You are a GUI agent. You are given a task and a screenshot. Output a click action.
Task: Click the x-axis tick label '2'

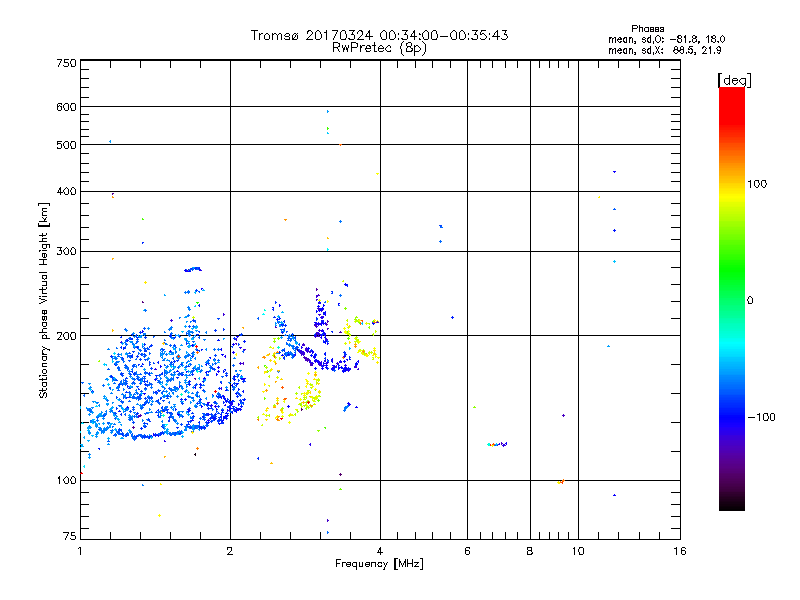(230, 551)
